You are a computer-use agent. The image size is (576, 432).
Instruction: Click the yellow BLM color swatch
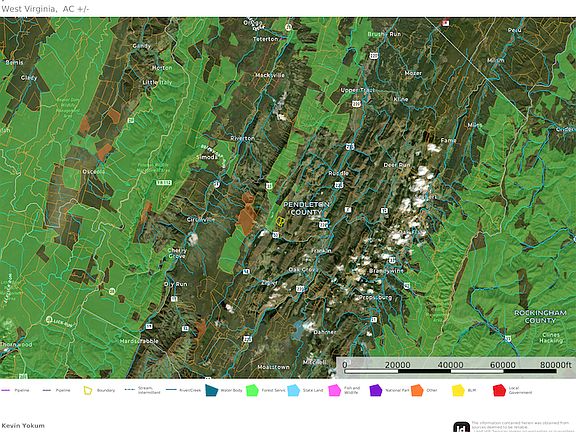point(458,390)
